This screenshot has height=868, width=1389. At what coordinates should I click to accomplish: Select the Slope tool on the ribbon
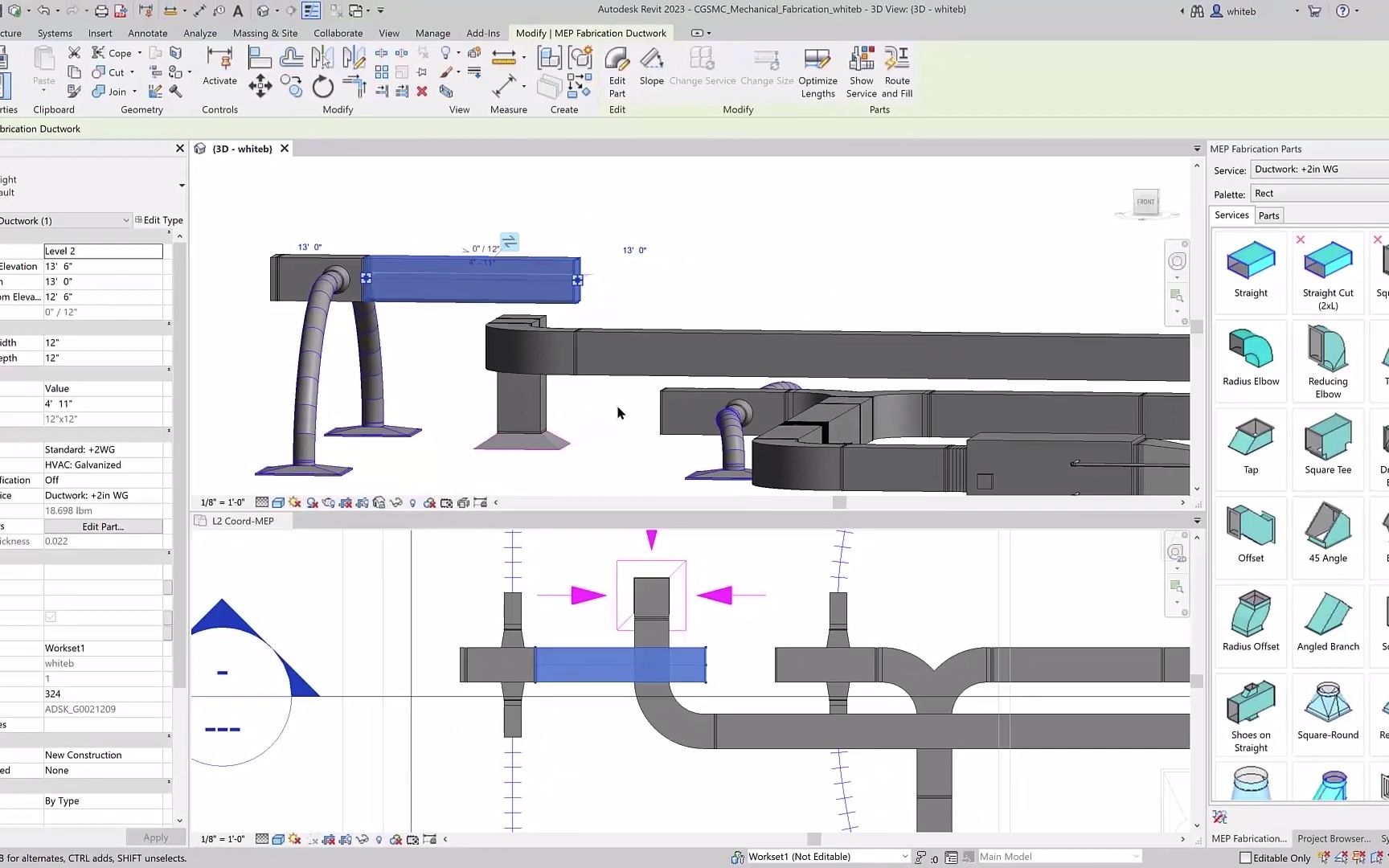(651, 68)
